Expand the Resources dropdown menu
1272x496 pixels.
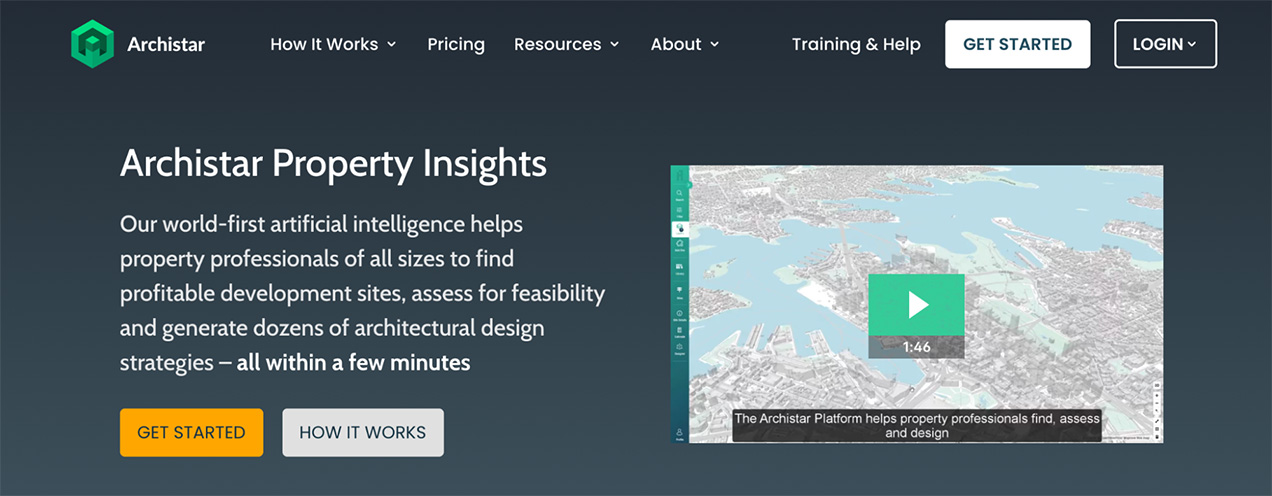pyautogui.click(x=566, y=44)
